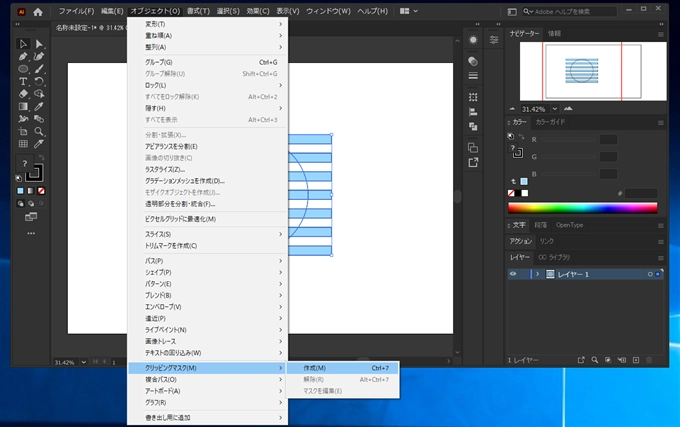Select the Type tool
The height and width of the screenshot is (427, 680).
click(23, 81)
